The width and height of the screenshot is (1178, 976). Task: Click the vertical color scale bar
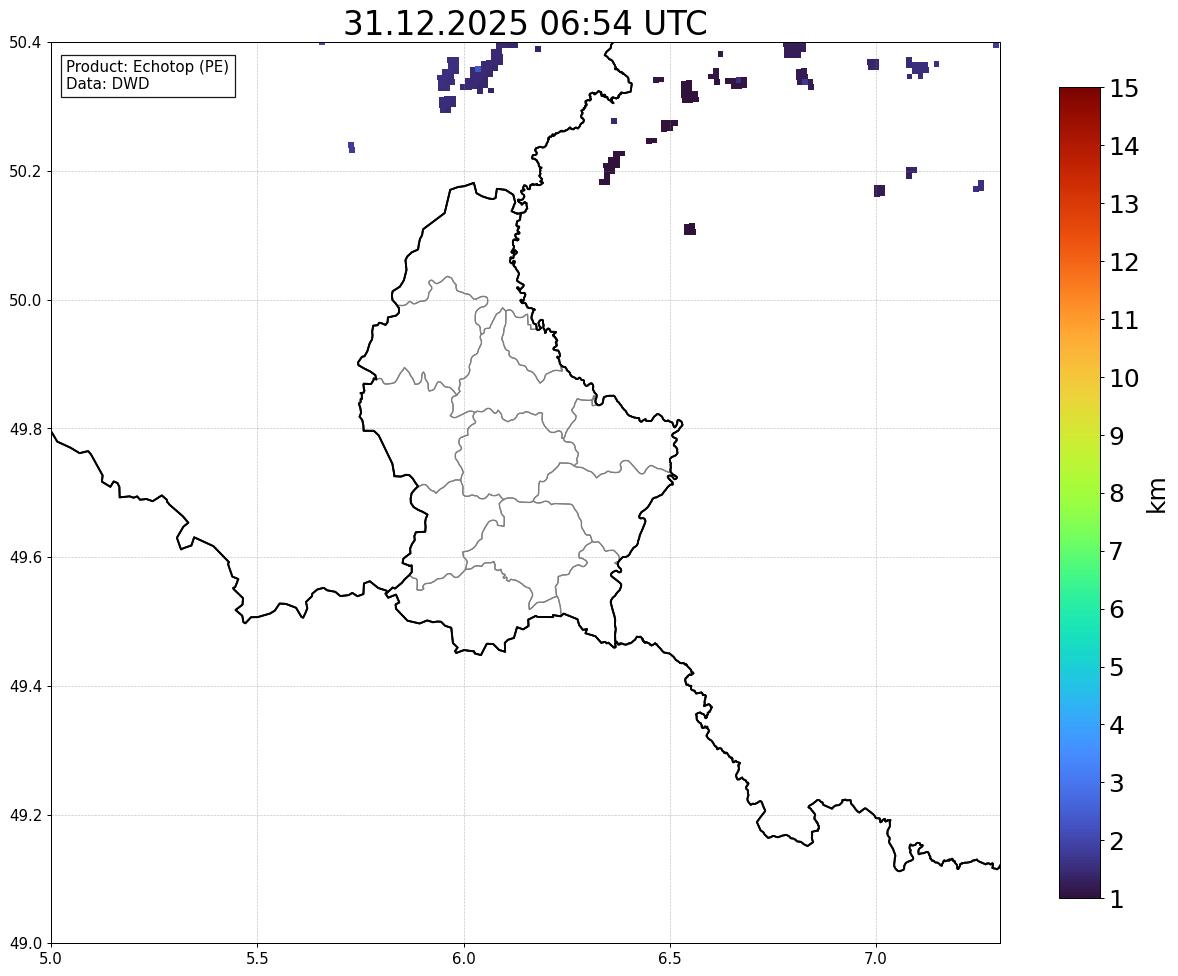pos(1080,493)
